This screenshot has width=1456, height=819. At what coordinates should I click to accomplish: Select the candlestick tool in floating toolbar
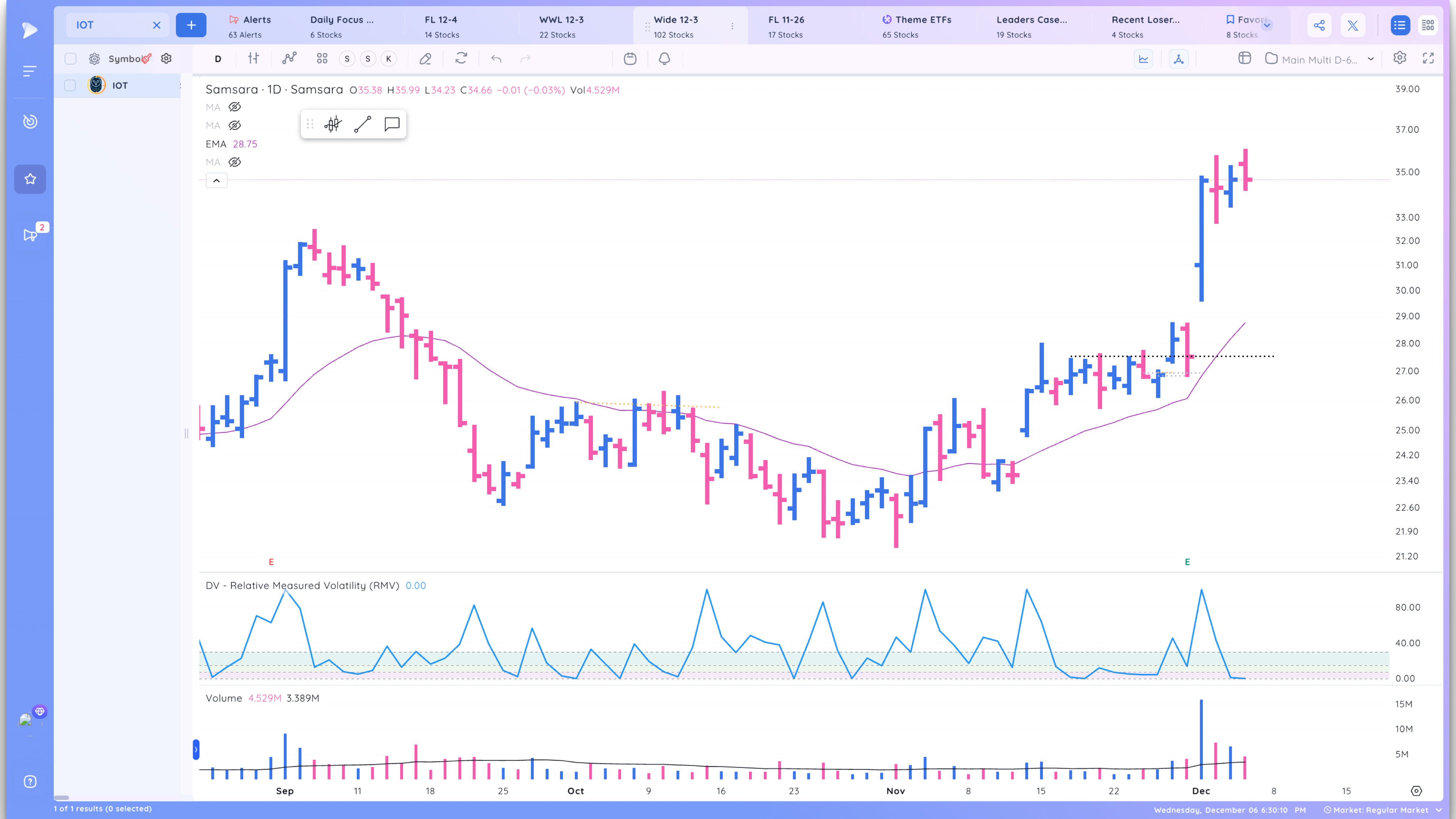333,124
